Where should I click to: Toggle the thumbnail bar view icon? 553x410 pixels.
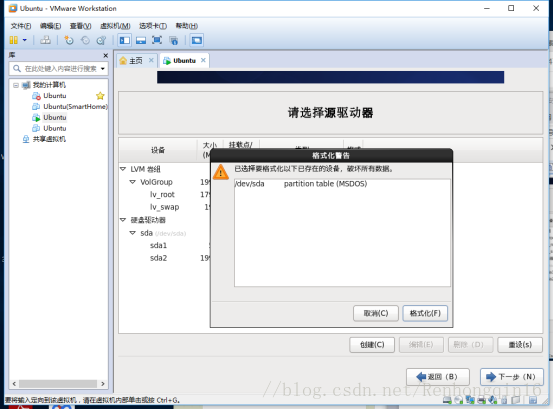pos(141,40)
